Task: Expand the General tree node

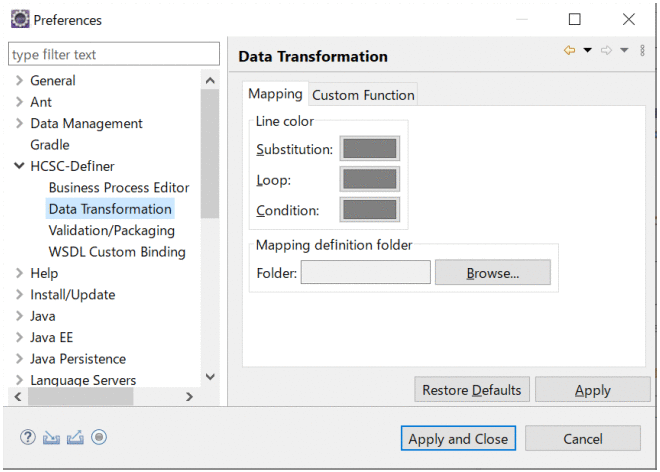Action: pyautogui.click(x=20, y=81)
